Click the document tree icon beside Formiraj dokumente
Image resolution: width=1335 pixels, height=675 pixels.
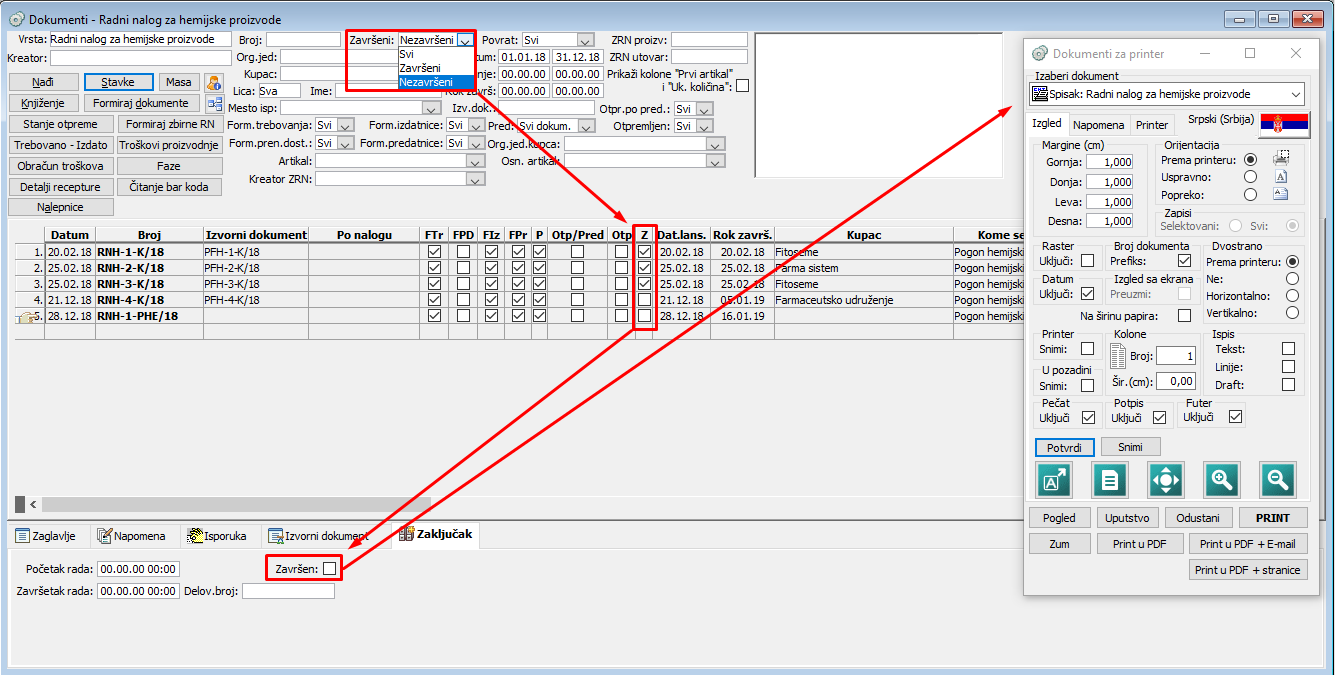(214, 104)
